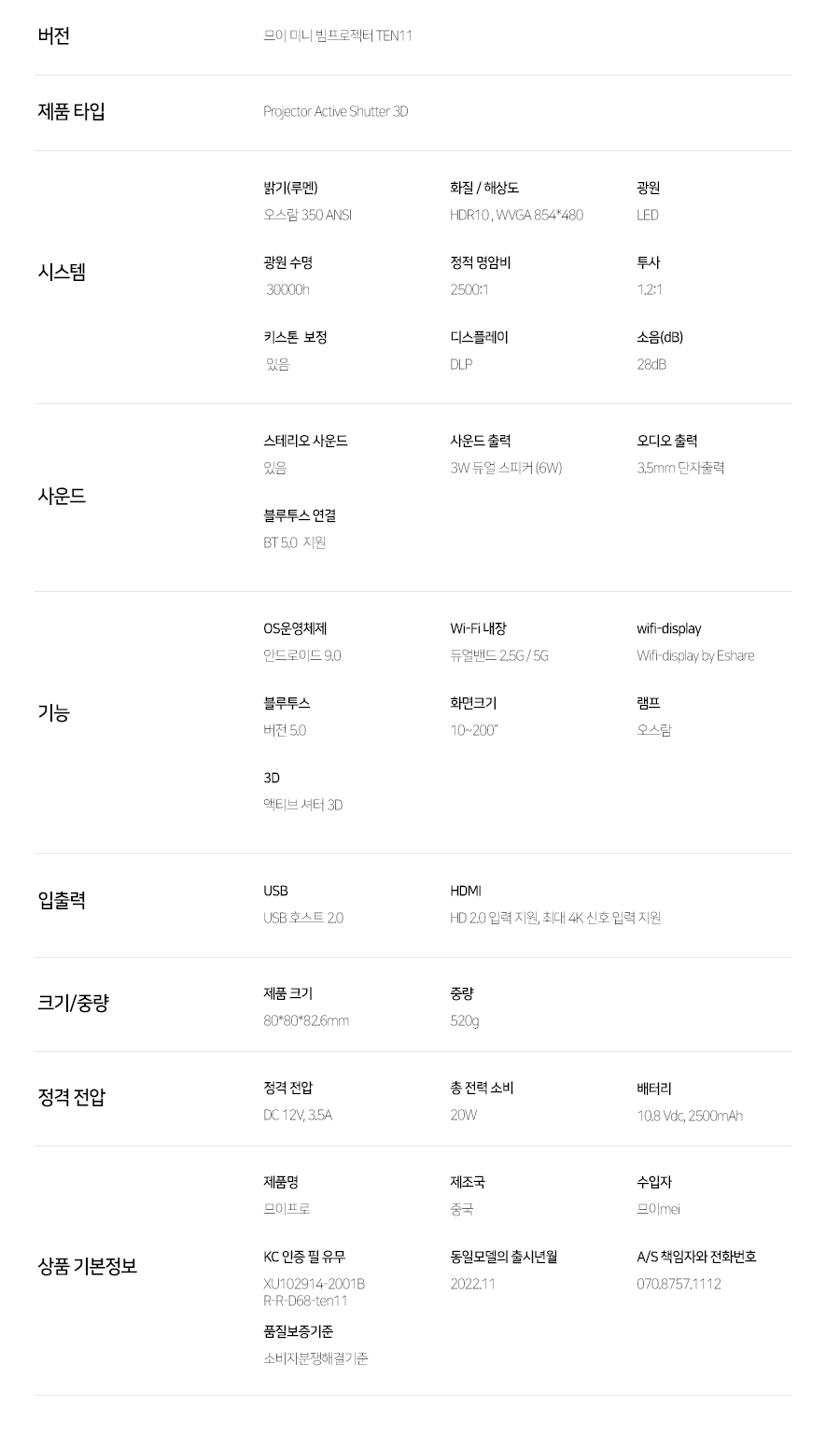Click the product name text ending in TEN11
840x1434 pixels.
[x=337, y=36]
